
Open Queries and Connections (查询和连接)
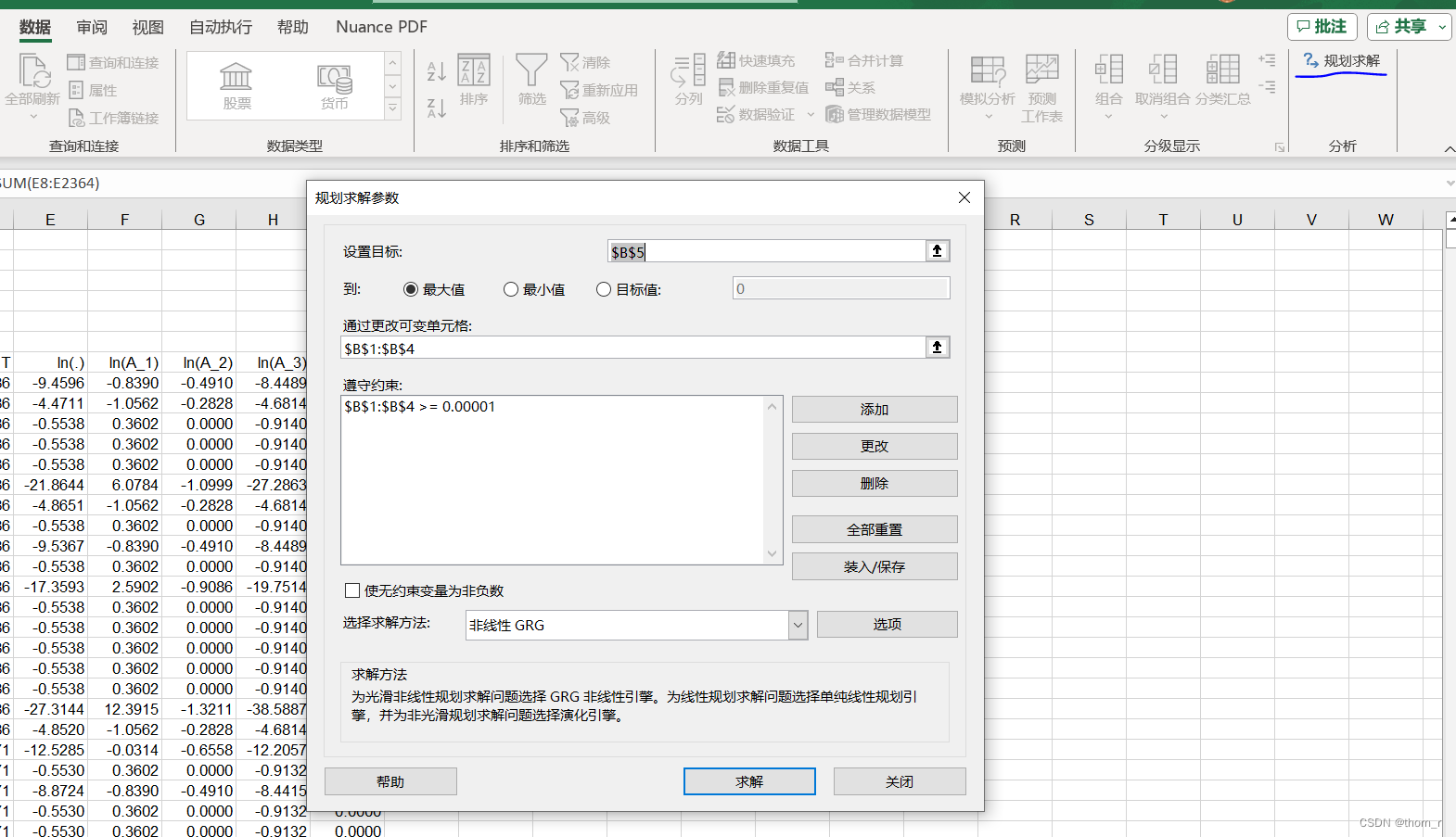pos(115,63)
